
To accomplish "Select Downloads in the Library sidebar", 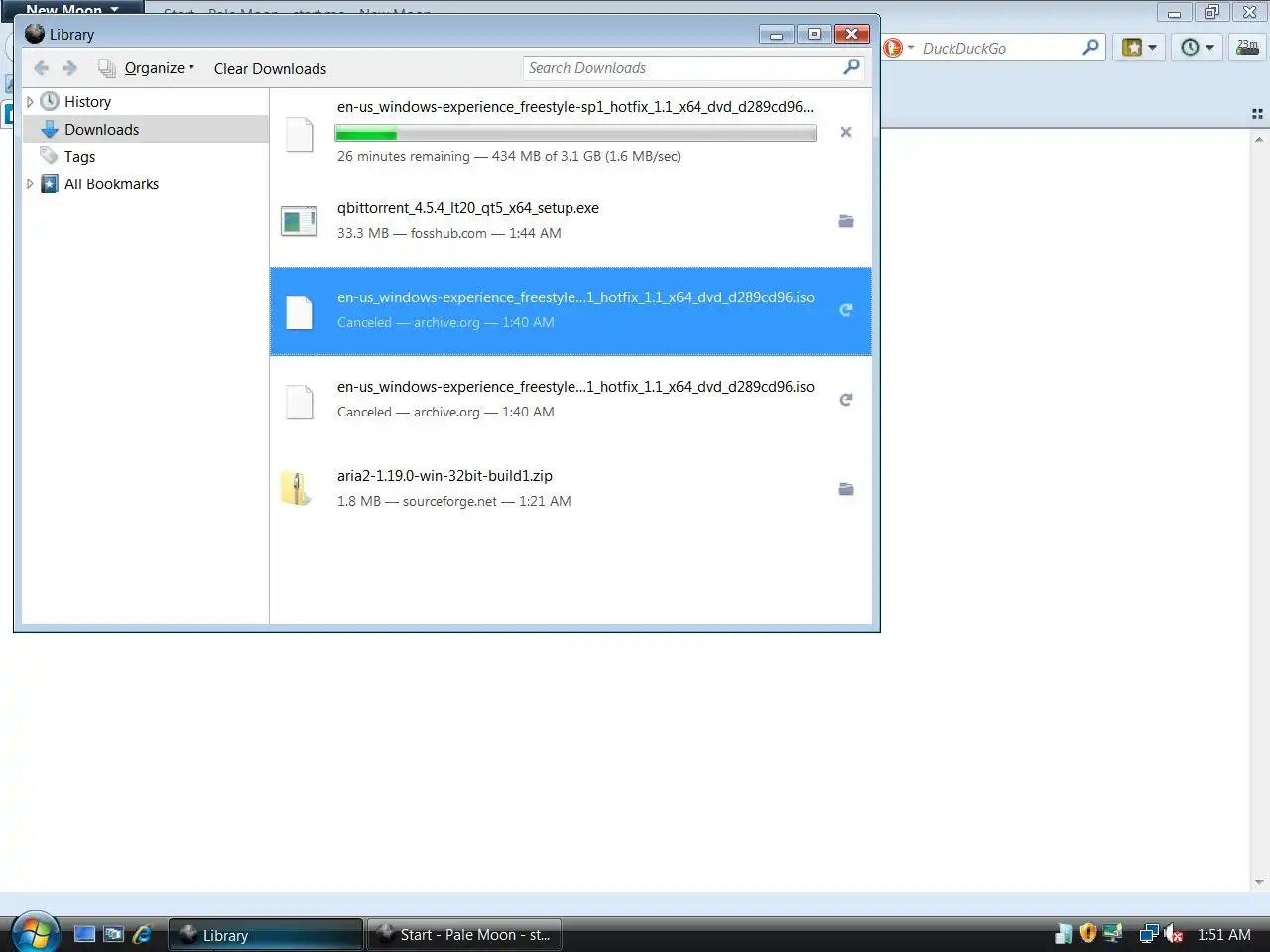I will [x=145, y=129].
